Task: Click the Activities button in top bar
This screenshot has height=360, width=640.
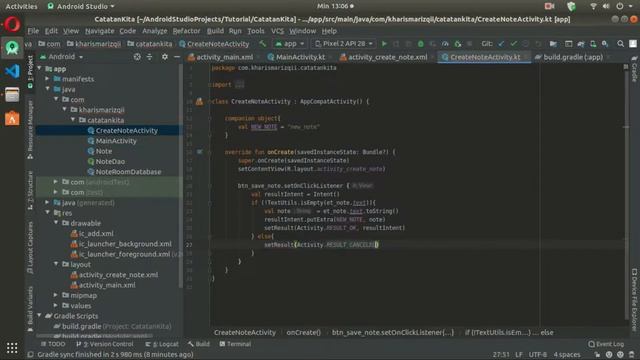Action: (21, 6)
